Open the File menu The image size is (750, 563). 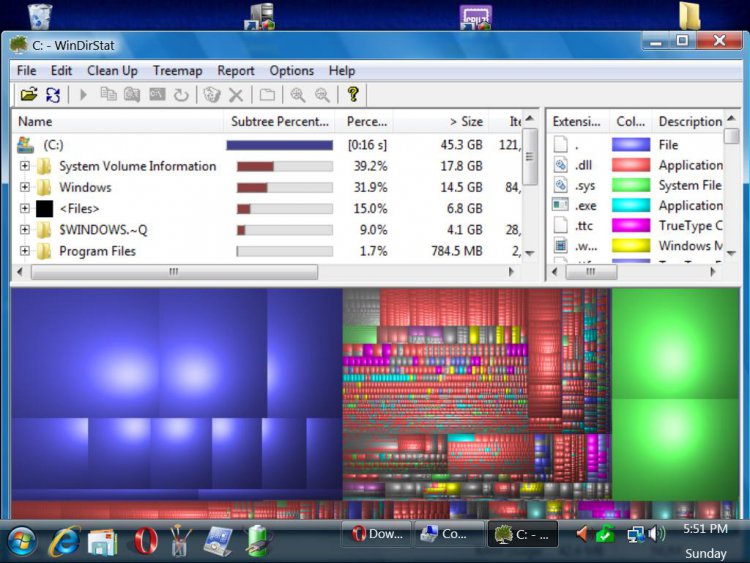(26, 71)
